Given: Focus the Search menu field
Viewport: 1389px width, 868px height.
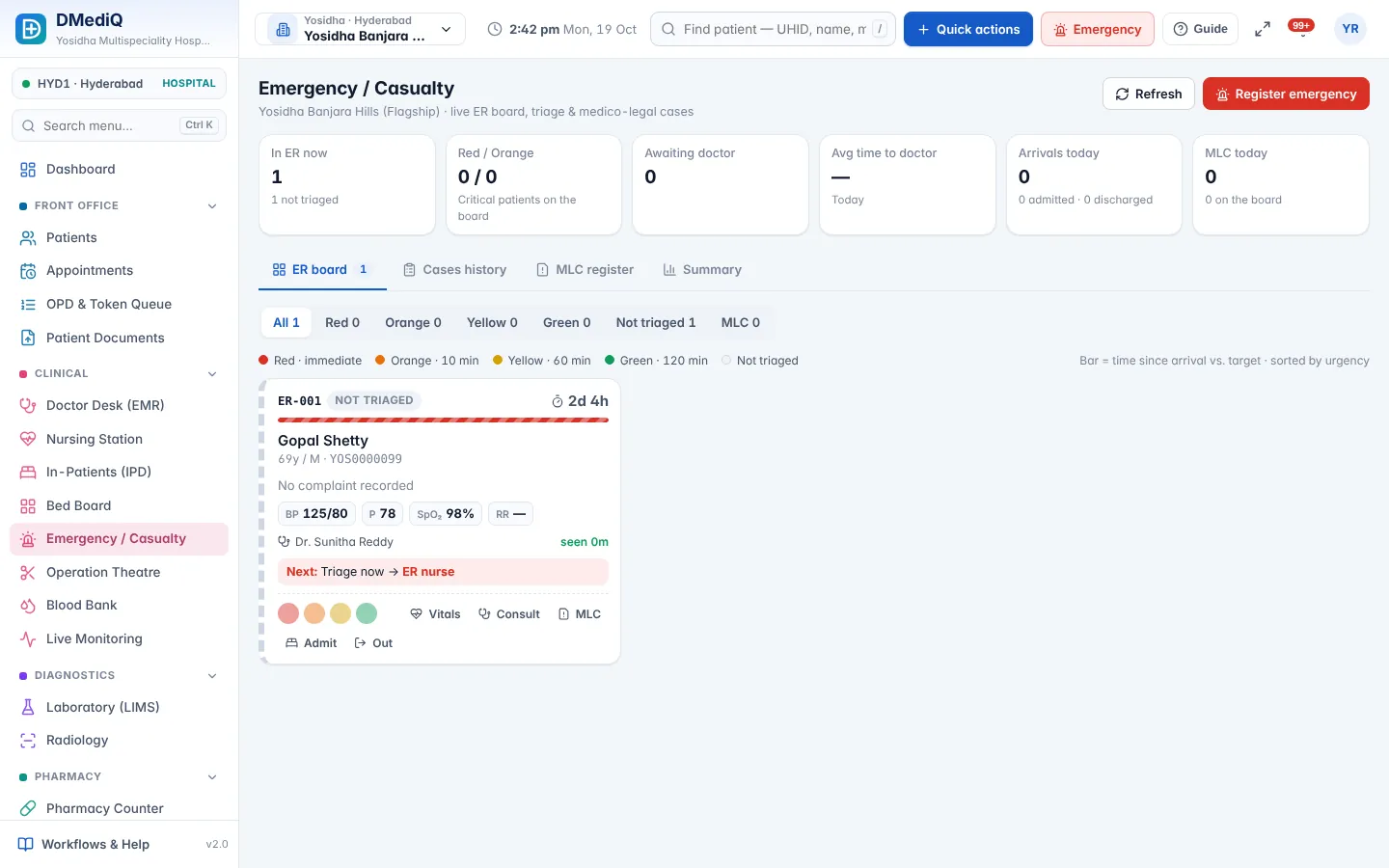Looking at the screenshot, I should pyautogui.click(x=119, y=125).
